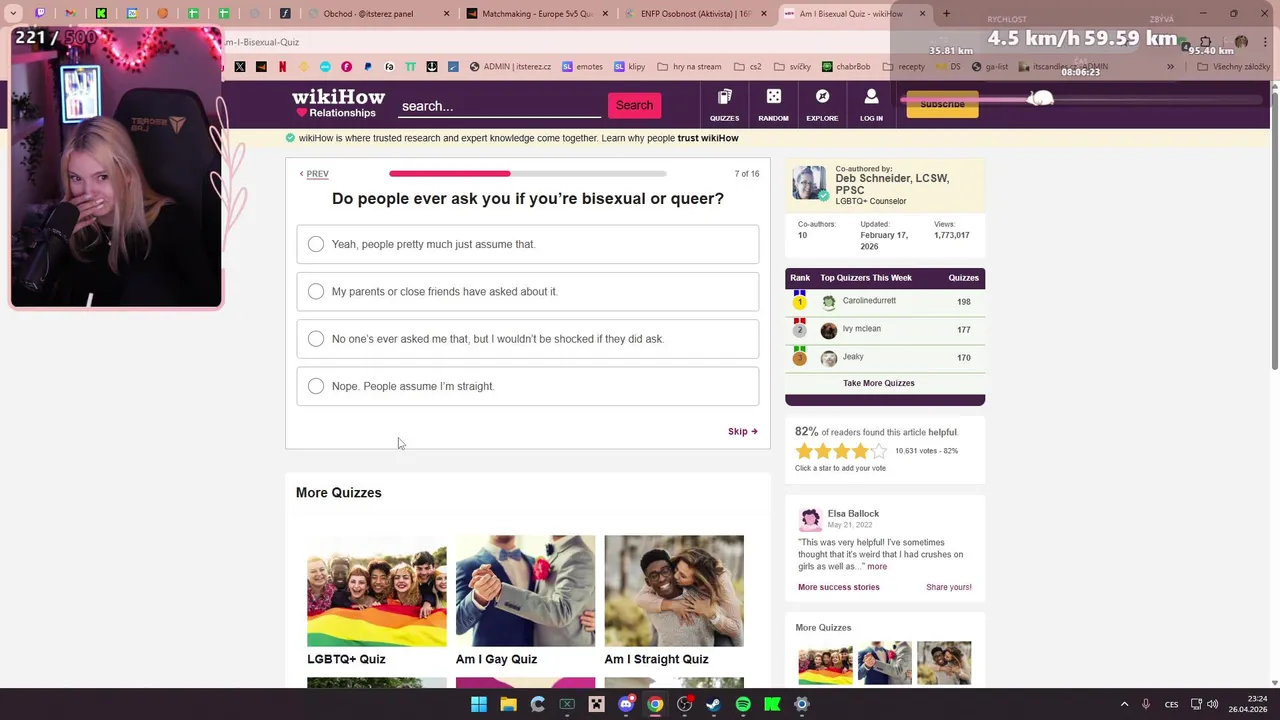Open the Am I Gay Quiz thumbnail
The height and width of the screenshot is (720, 1280).
pos(525,591)
